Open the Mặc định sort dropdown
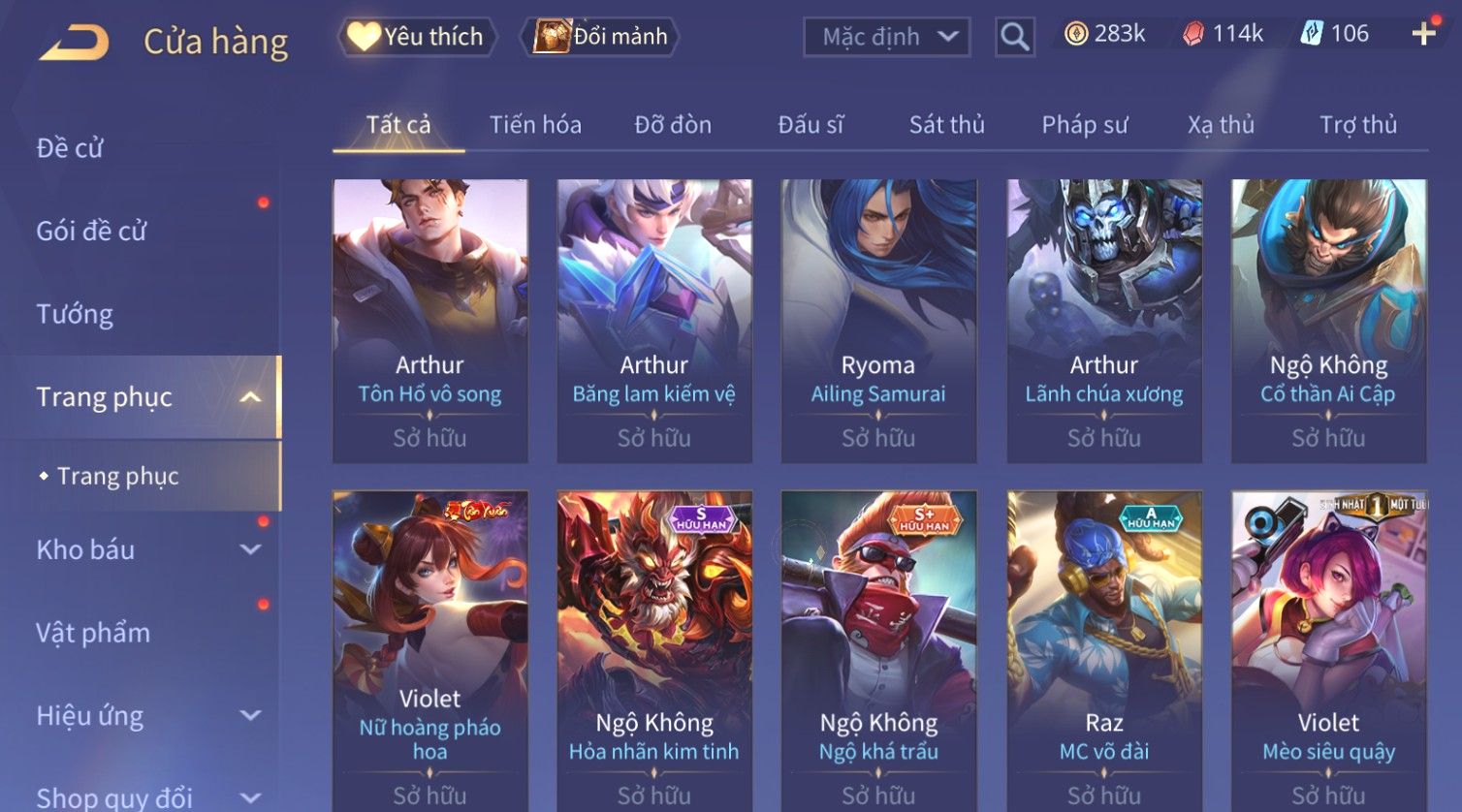This screenshot has width=1462, height=812. [887, 37]
